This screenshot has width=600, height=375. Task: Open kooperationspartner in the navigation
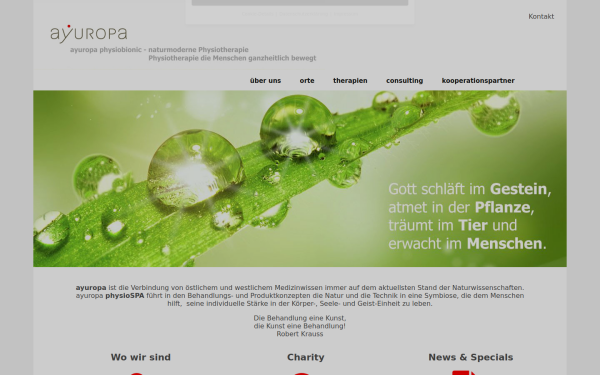point(478,81)
